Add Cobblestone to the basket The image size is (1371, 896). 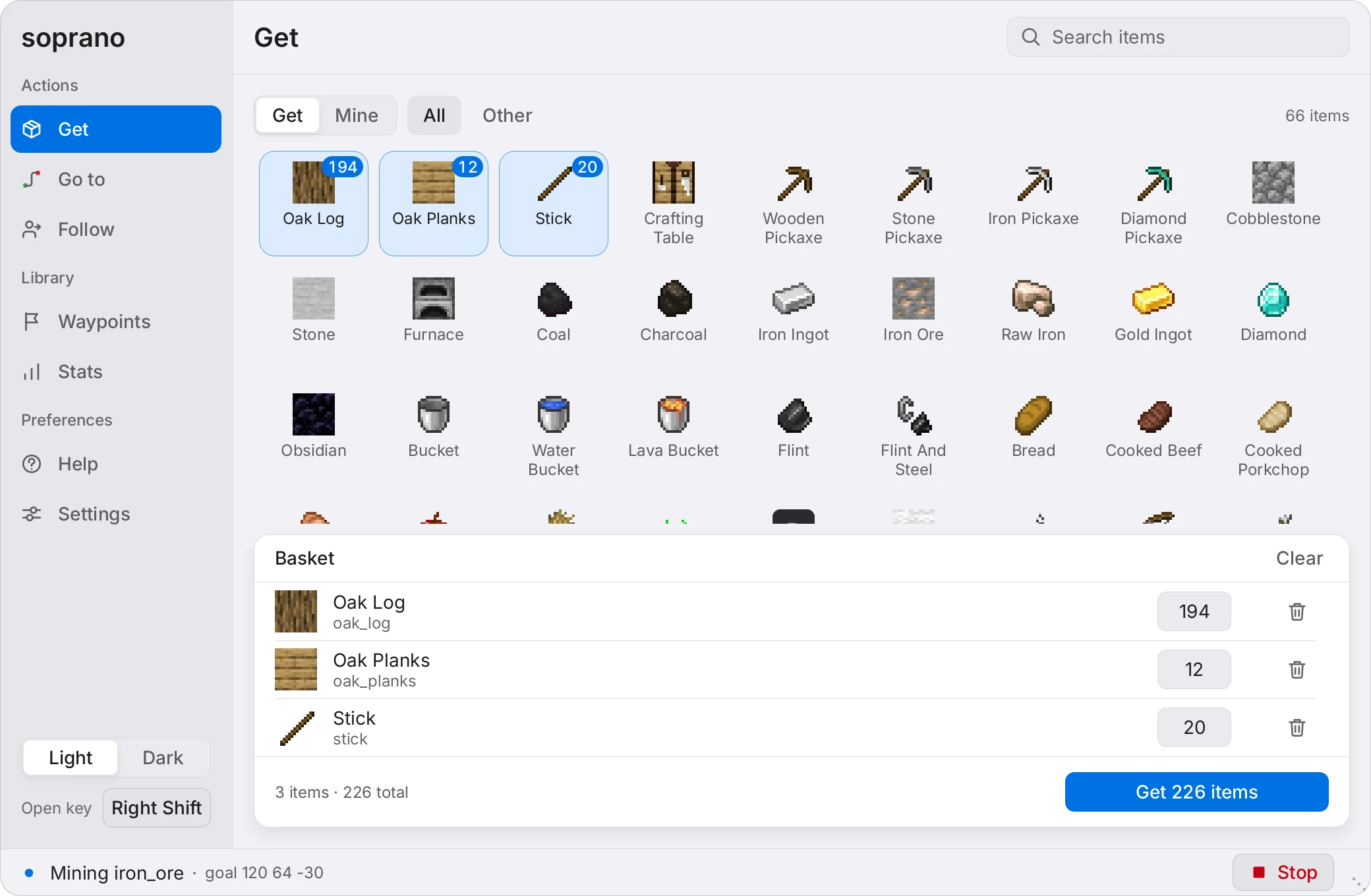[x=1273, y=204]
